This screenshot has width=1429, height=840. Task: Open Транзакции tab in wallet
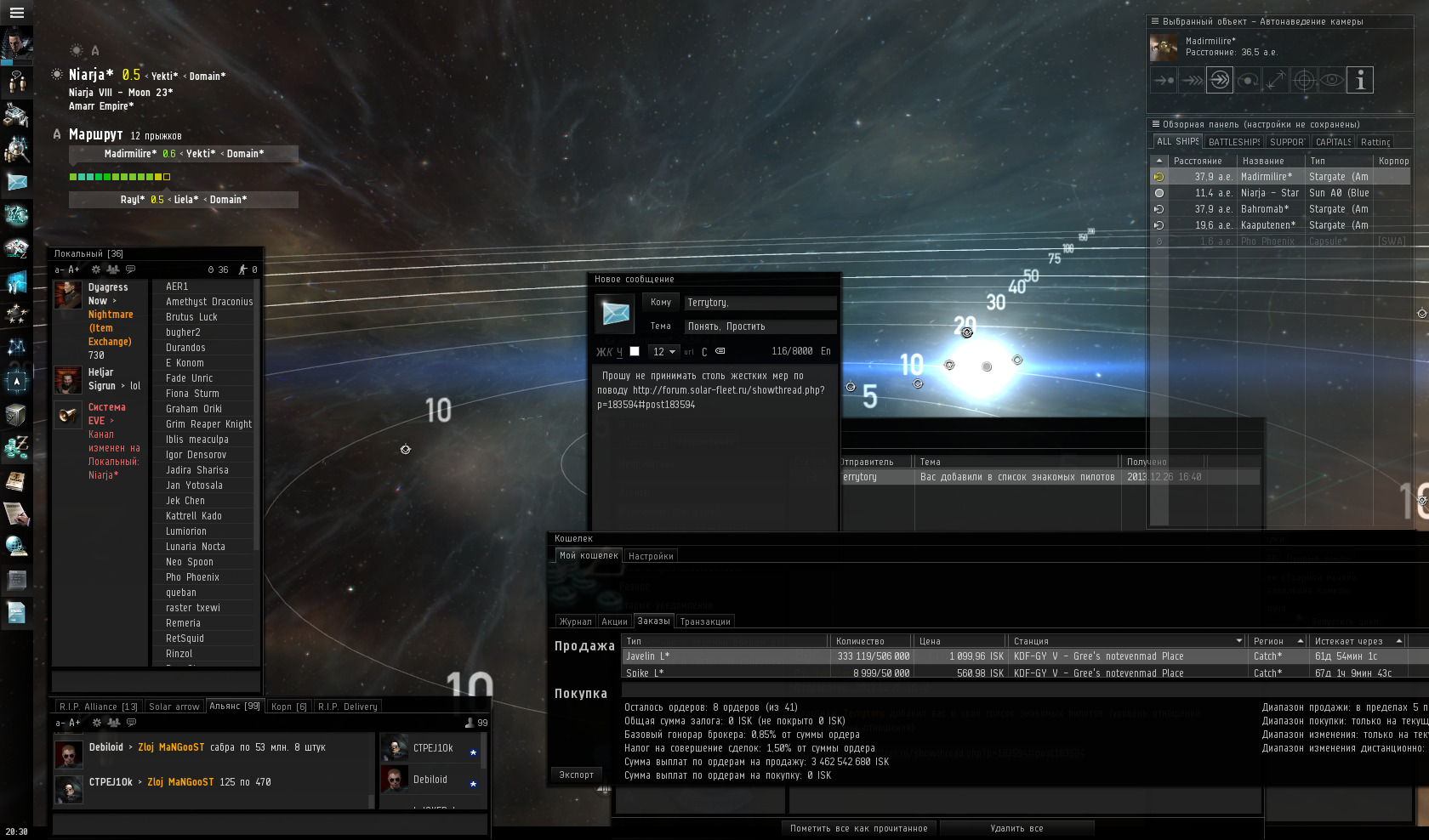tap(705, 621)
